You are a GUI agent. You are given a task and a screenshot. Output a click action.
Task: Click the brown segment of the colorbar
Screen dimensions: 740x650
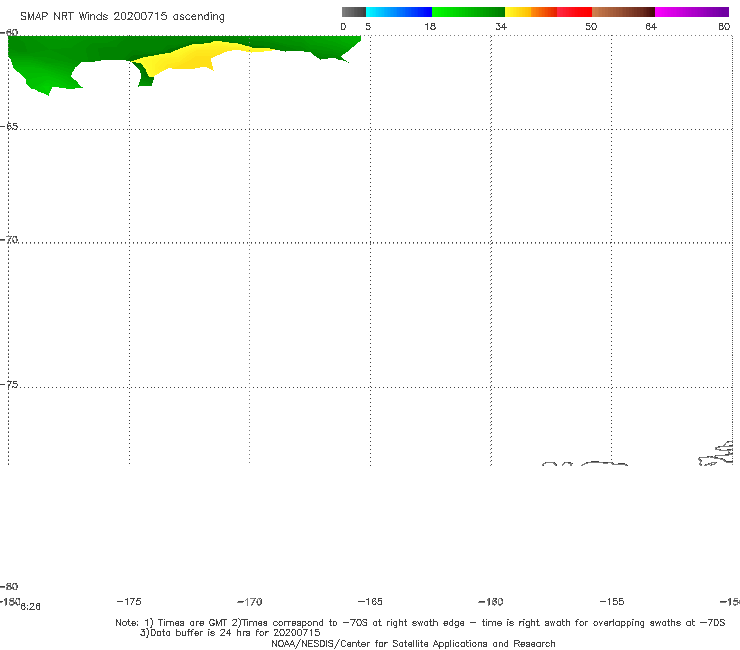point(623,12)
